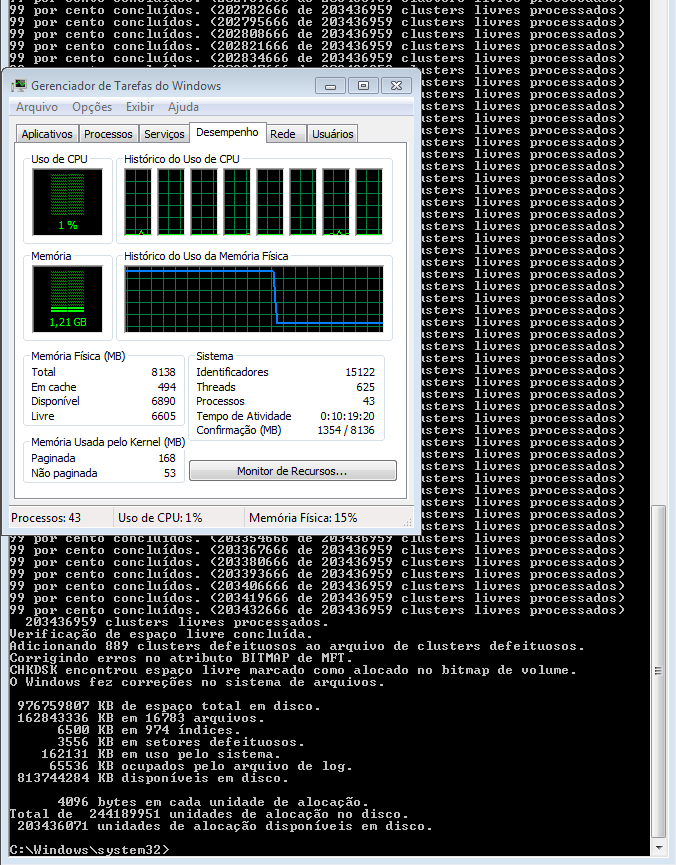Click the Gerenciador de Tarefas do Windows title
The width and height of the screenshot is (676, 865).
coord(126,86)
